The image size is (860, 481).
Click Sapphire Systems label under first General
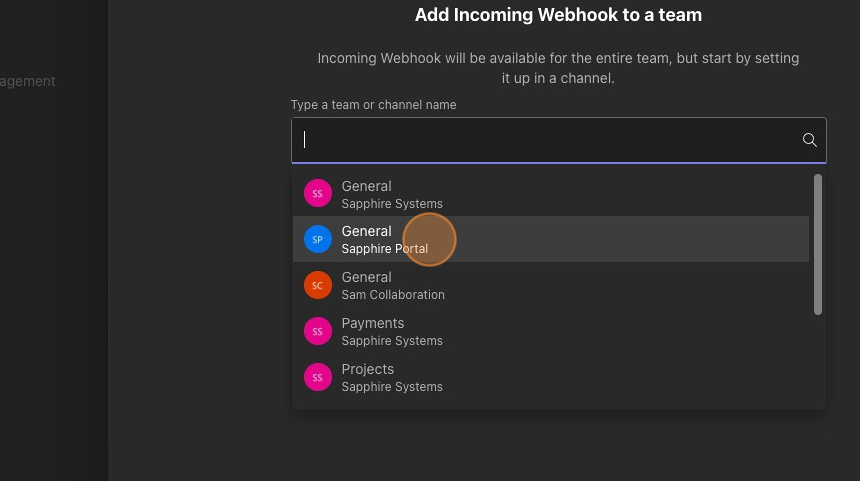click(x=392, y=204)
